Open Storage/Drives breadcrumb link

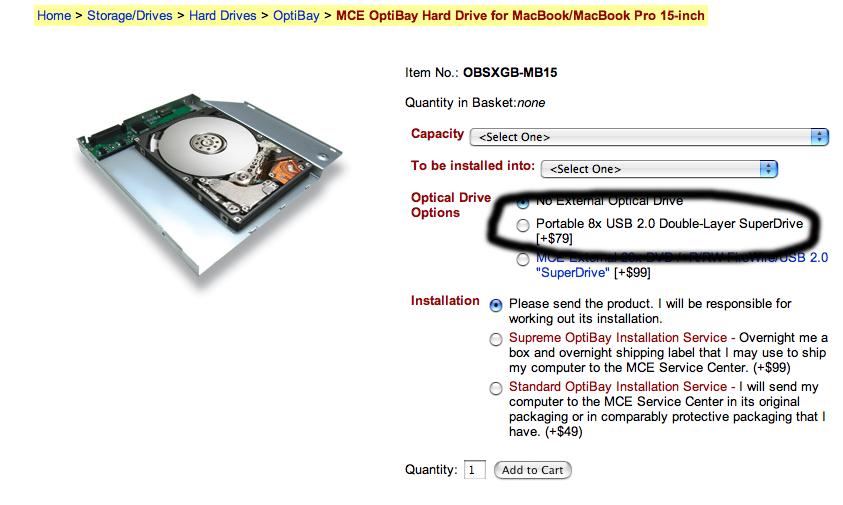click(130, 16)
